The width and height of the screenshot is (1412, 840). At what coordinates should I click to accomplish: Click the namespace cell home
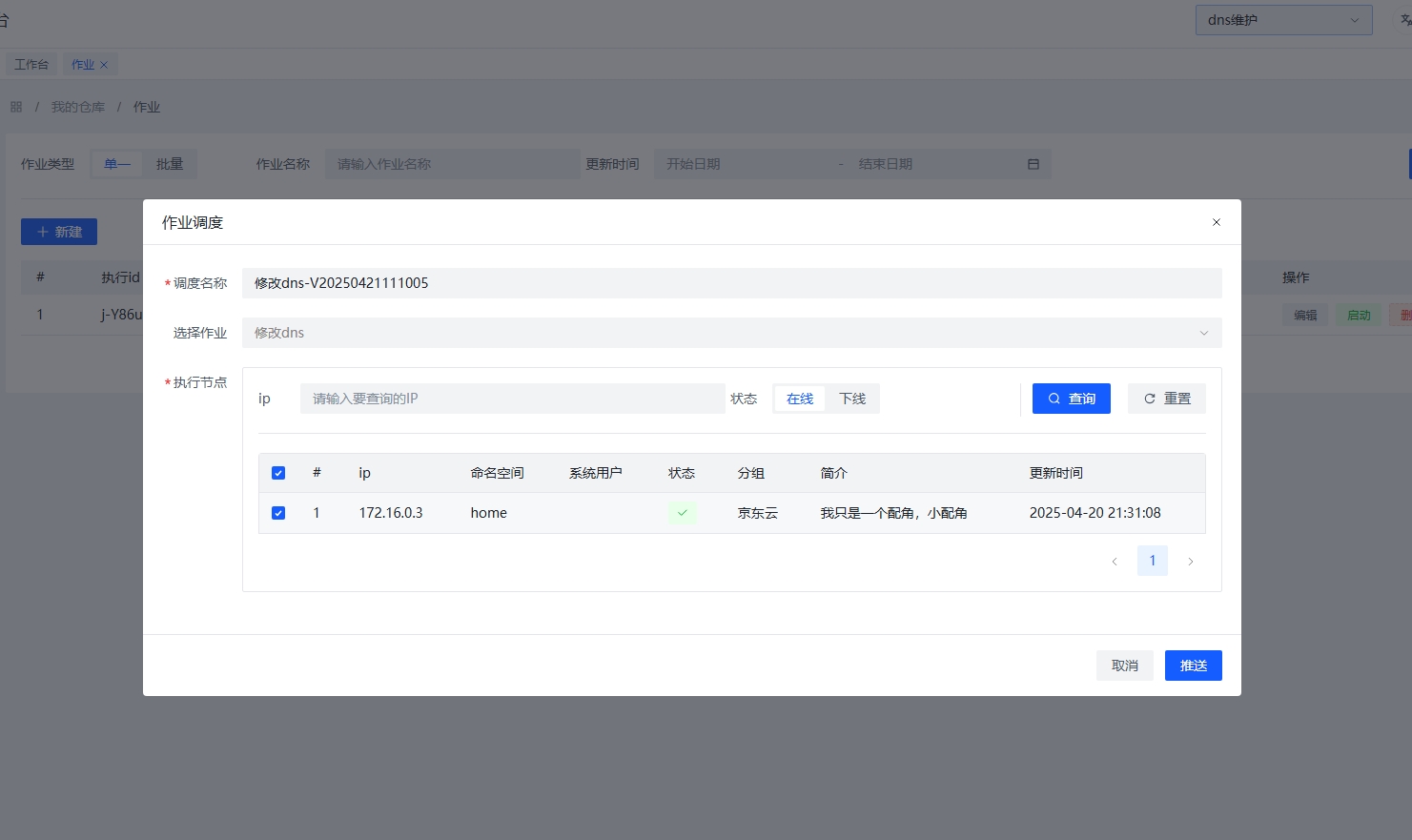coord(488,513)
